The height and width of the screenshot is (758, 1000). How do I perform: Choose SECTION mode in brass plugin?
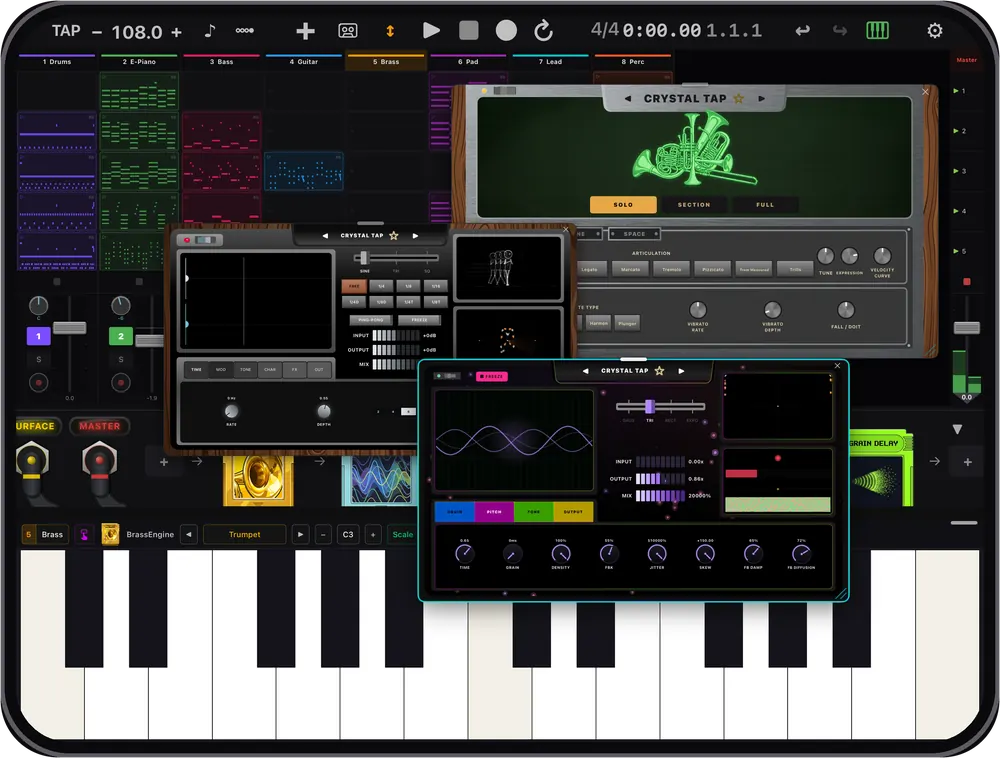pyautogui.click(x=694, y=205)
